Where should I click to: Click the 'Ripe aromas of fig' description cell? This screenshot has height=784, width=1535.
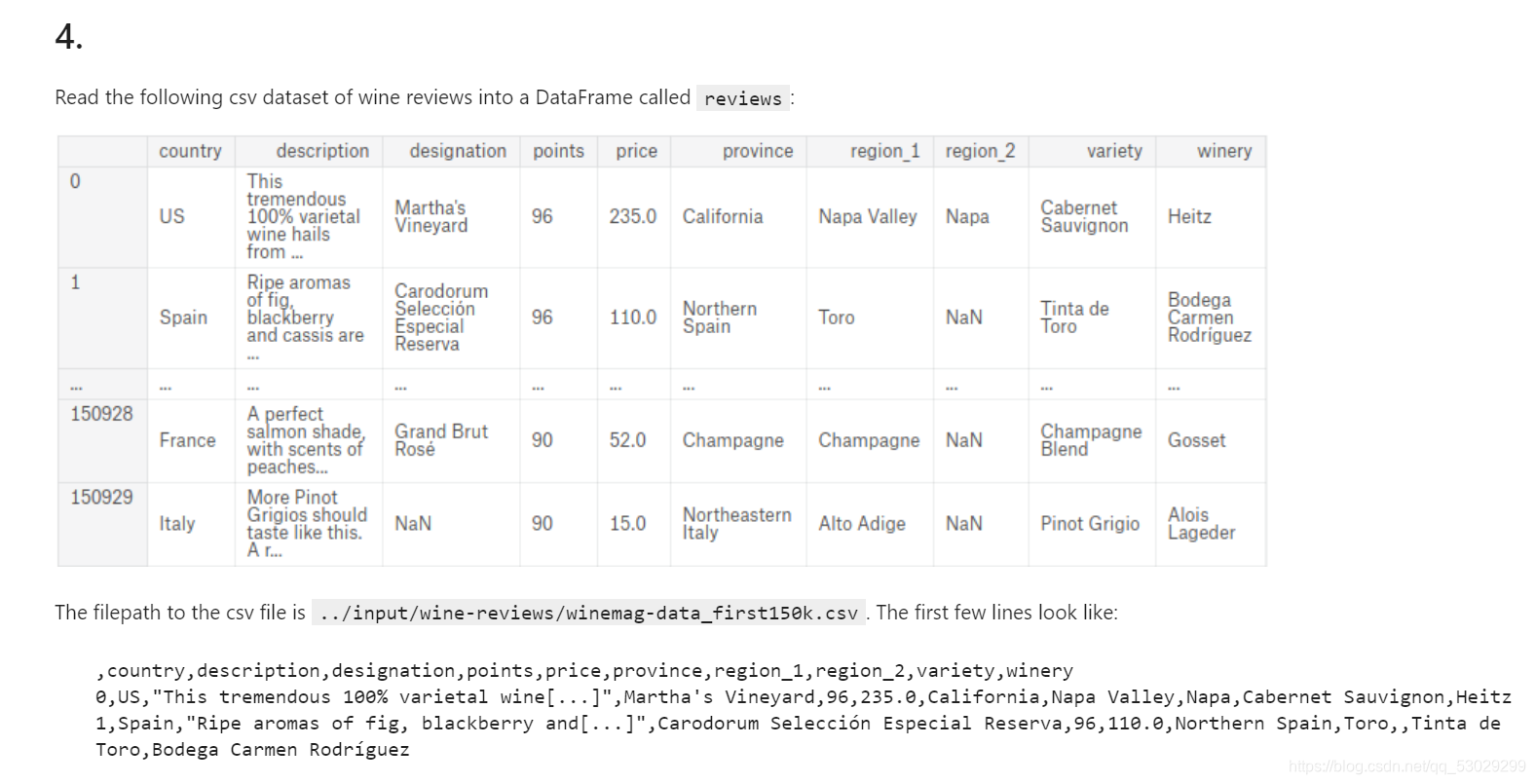309,318
